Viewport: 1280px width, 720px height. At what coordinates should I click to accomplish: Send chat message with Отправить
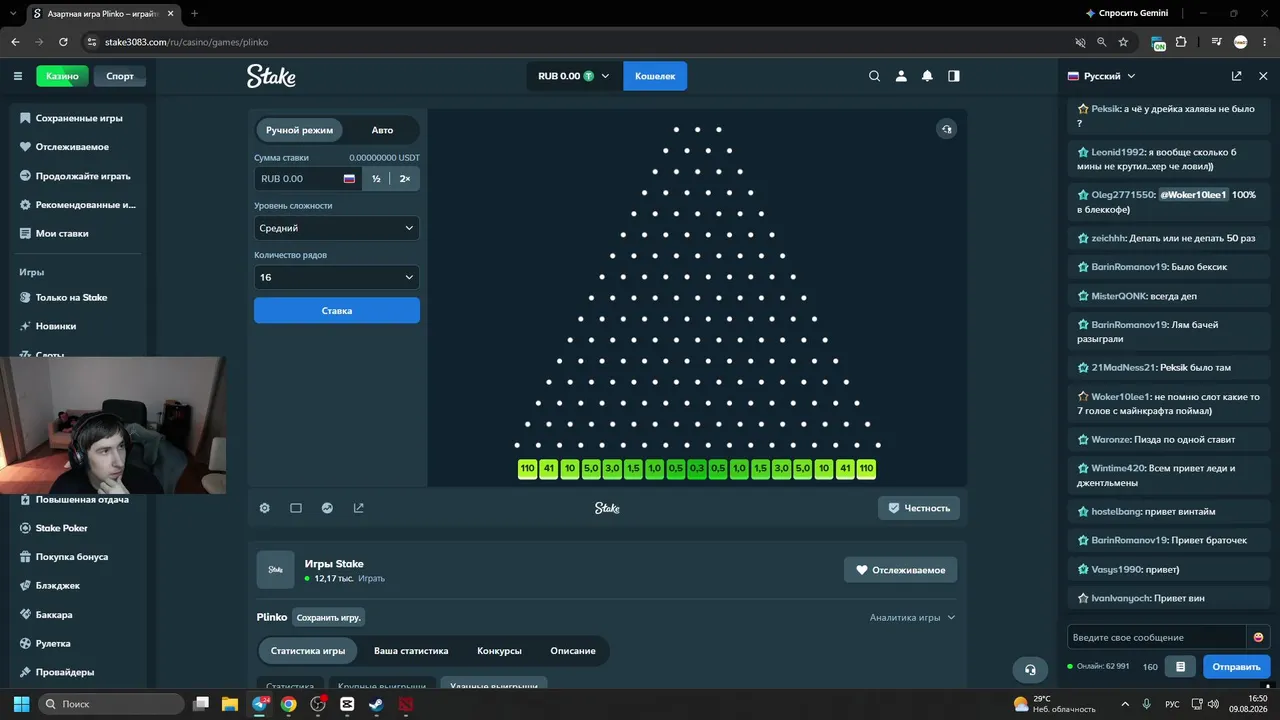tap(1237, 667)
